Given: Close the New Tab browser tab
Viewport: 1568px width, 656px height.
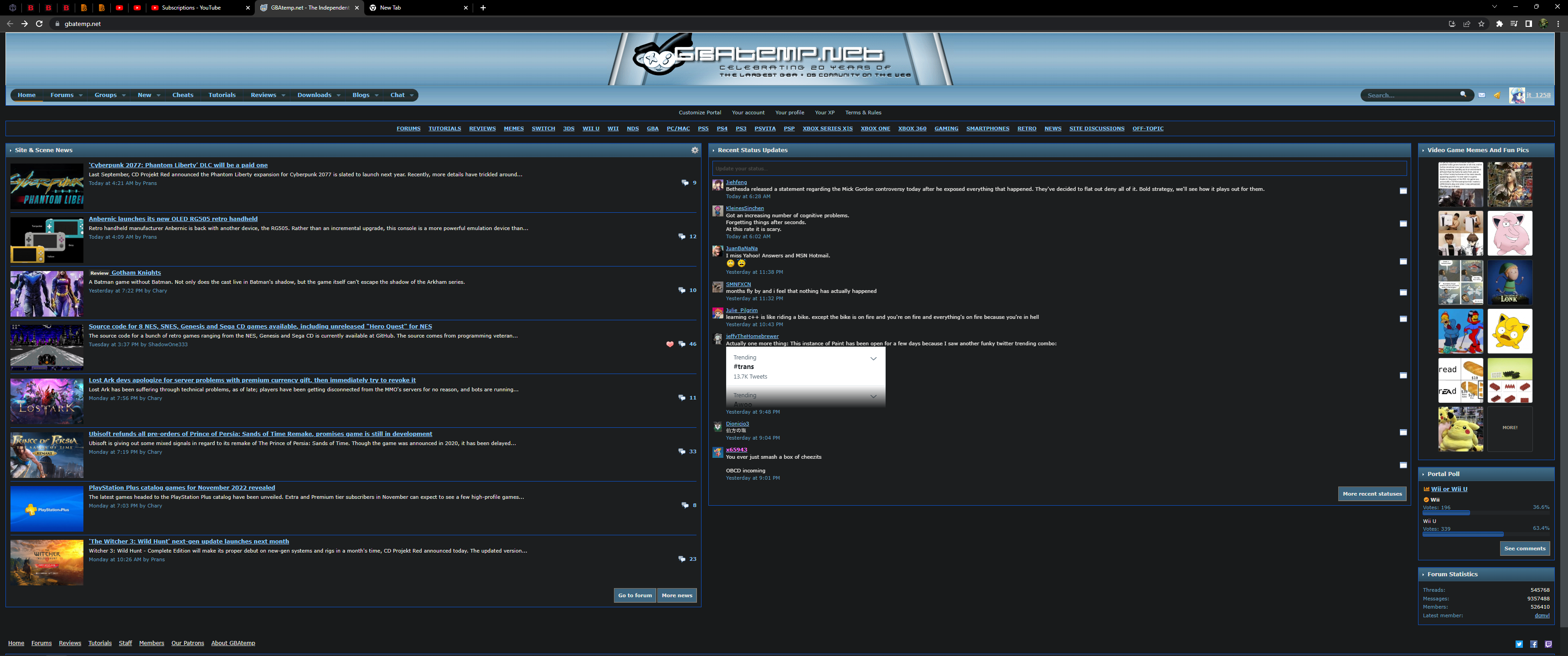Looking at the screenshot, I should [466, 8].
